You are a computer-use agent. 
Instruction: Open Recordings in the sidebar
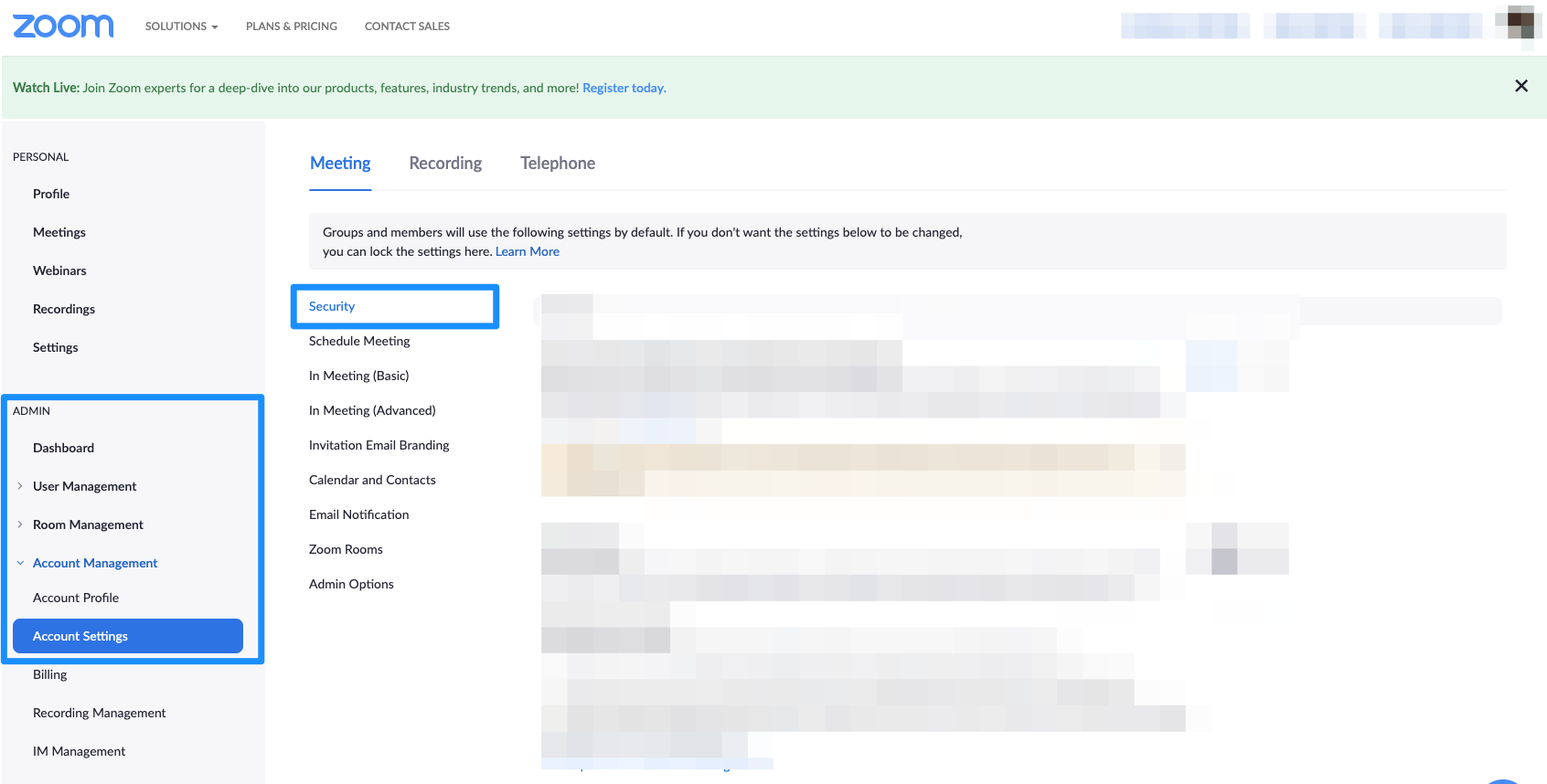click(x=64, y=309)
